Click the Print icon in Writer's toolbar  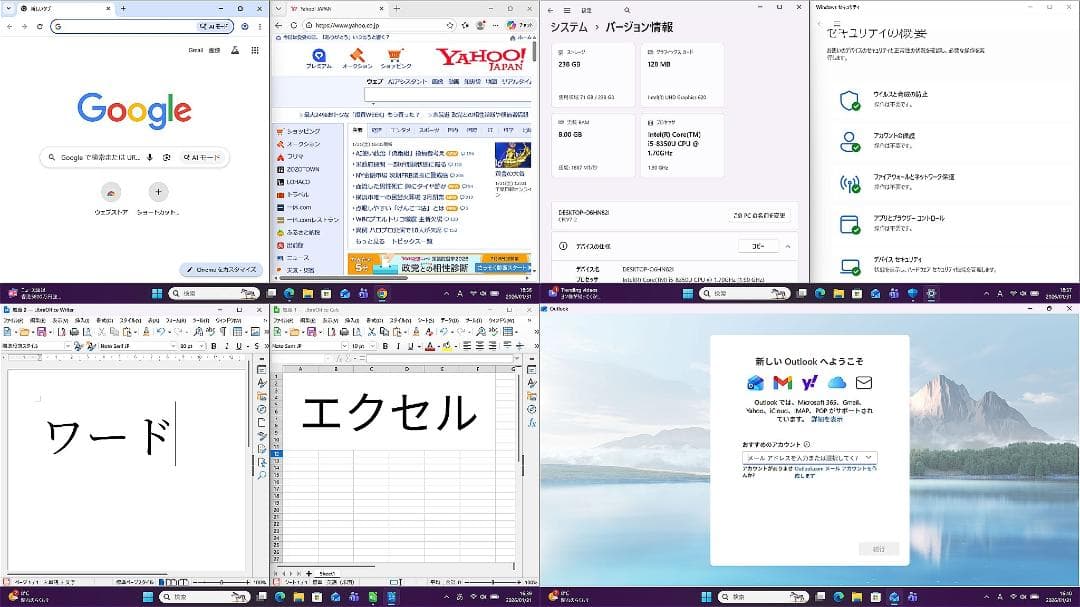(x=73, y=330)
